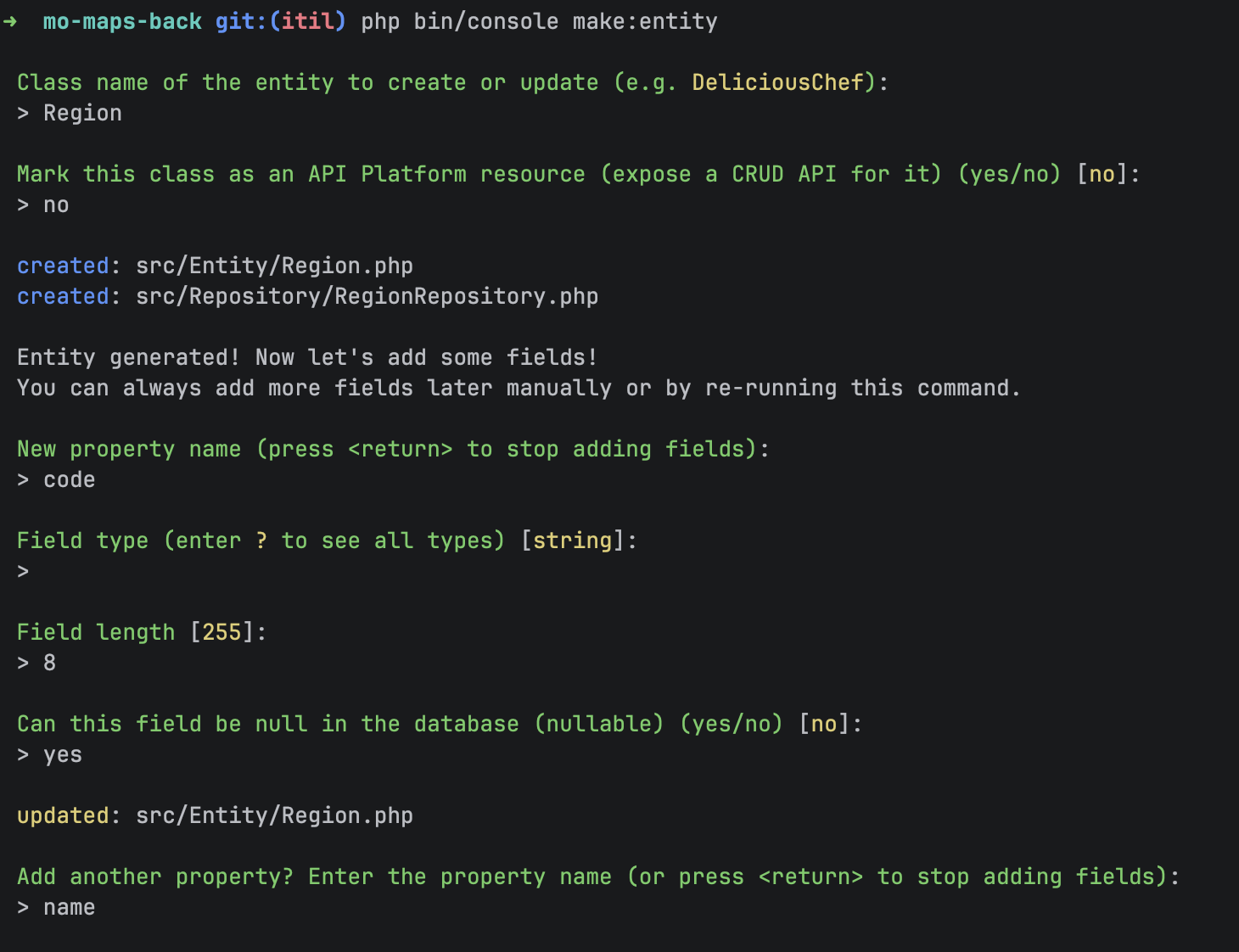The image size is (1239, 952).
Task: Click the mo-maps-back directory name
Action: point(122,21)
